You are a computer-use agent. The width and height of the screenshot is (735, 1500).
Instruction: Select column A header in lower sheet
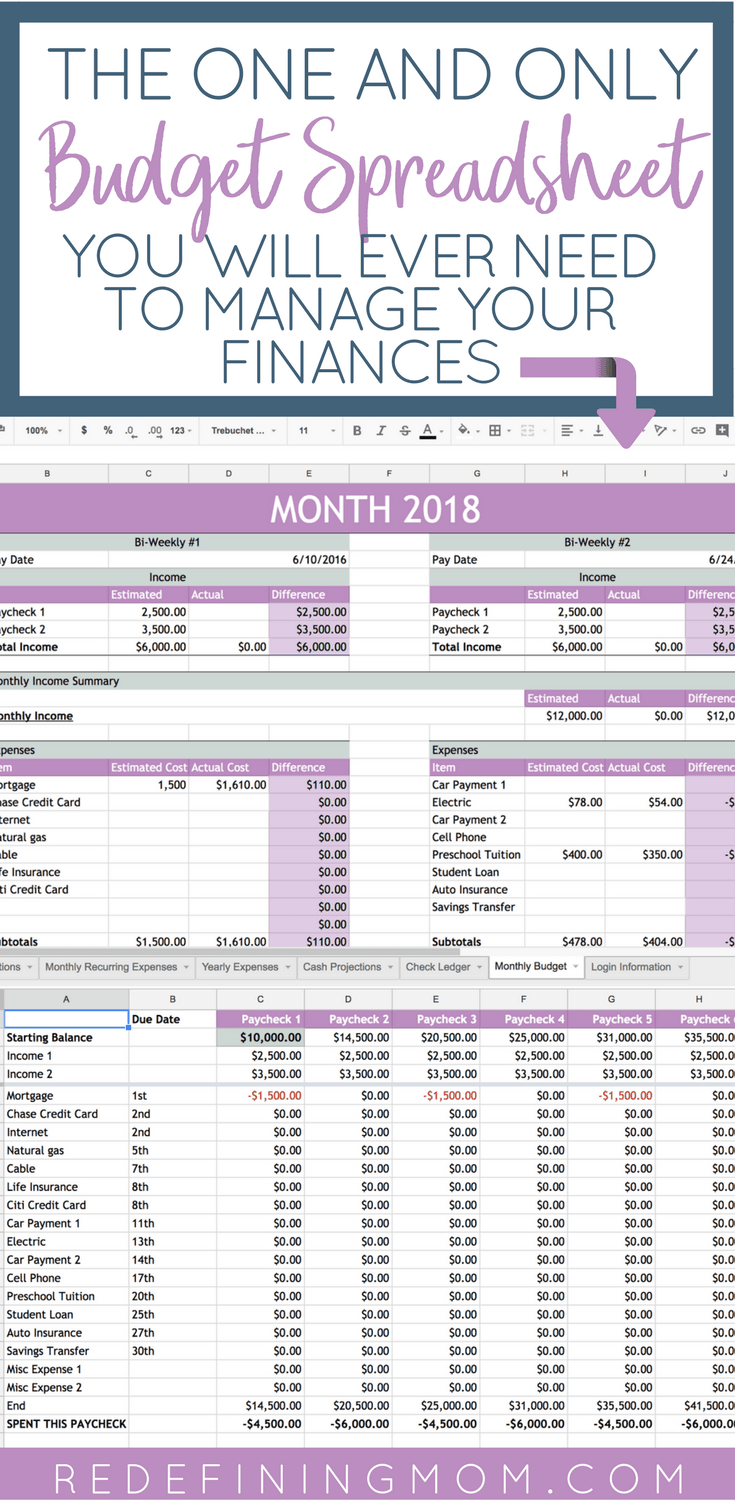point(66,999)
